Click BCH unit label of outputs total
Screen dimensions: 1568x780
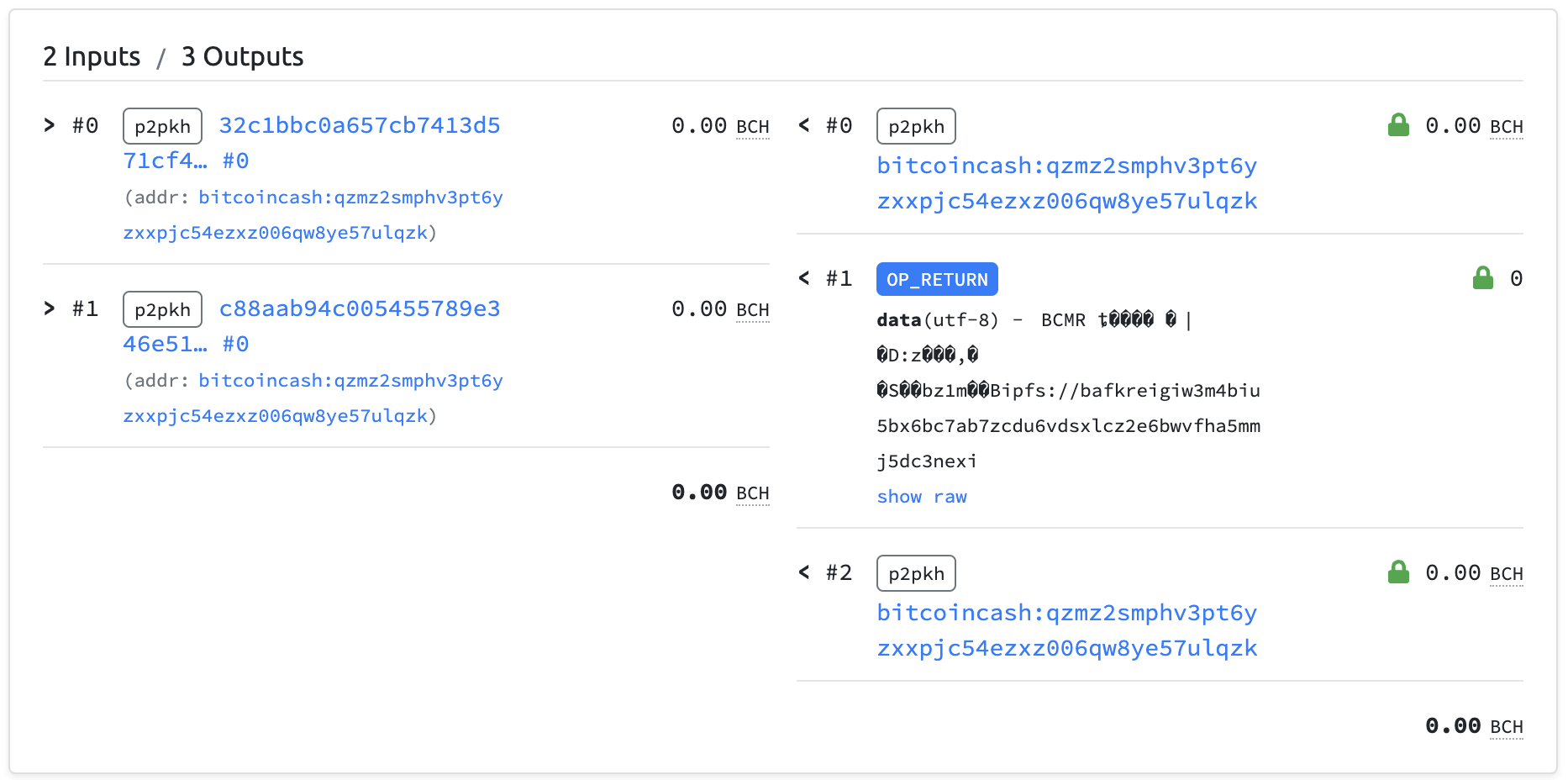click(1506, 727)
